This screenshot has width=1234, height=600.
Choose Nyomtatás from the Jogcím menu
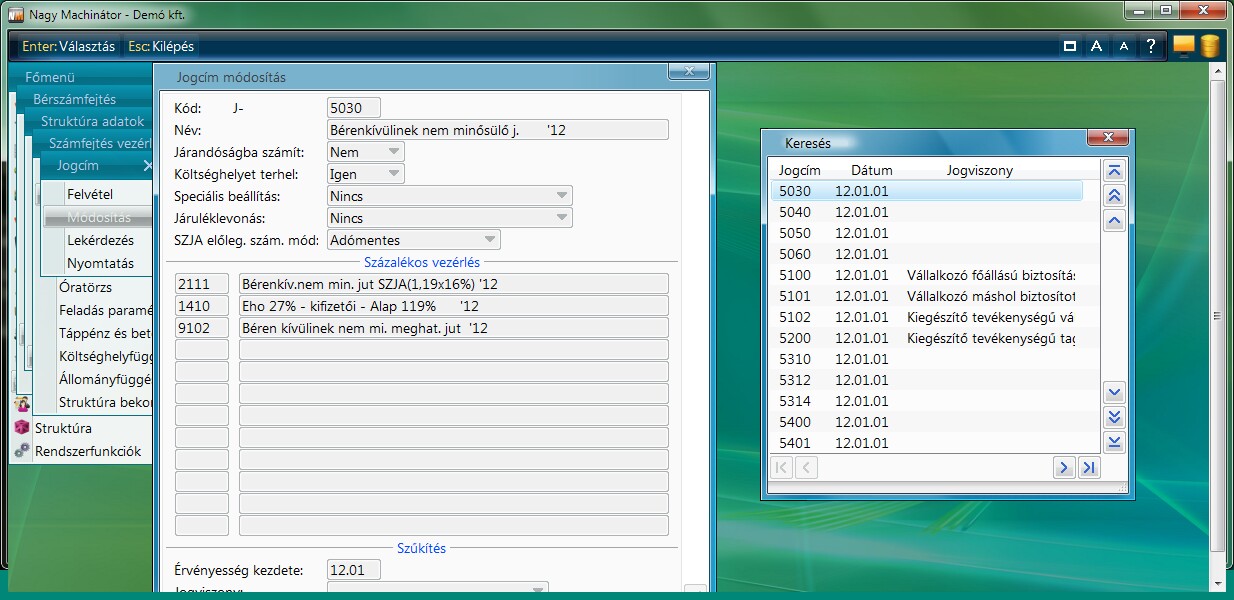[x=100, y=264]
